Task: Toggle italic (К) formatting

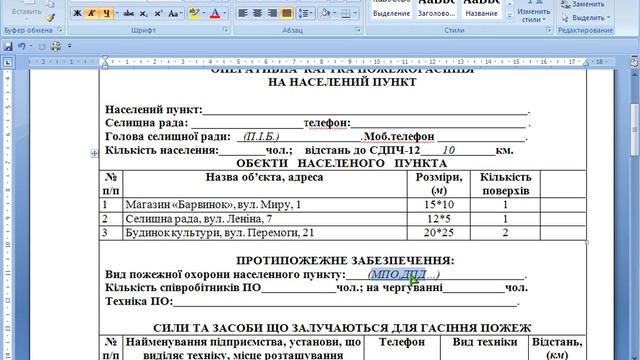Action: coord(91,13)
